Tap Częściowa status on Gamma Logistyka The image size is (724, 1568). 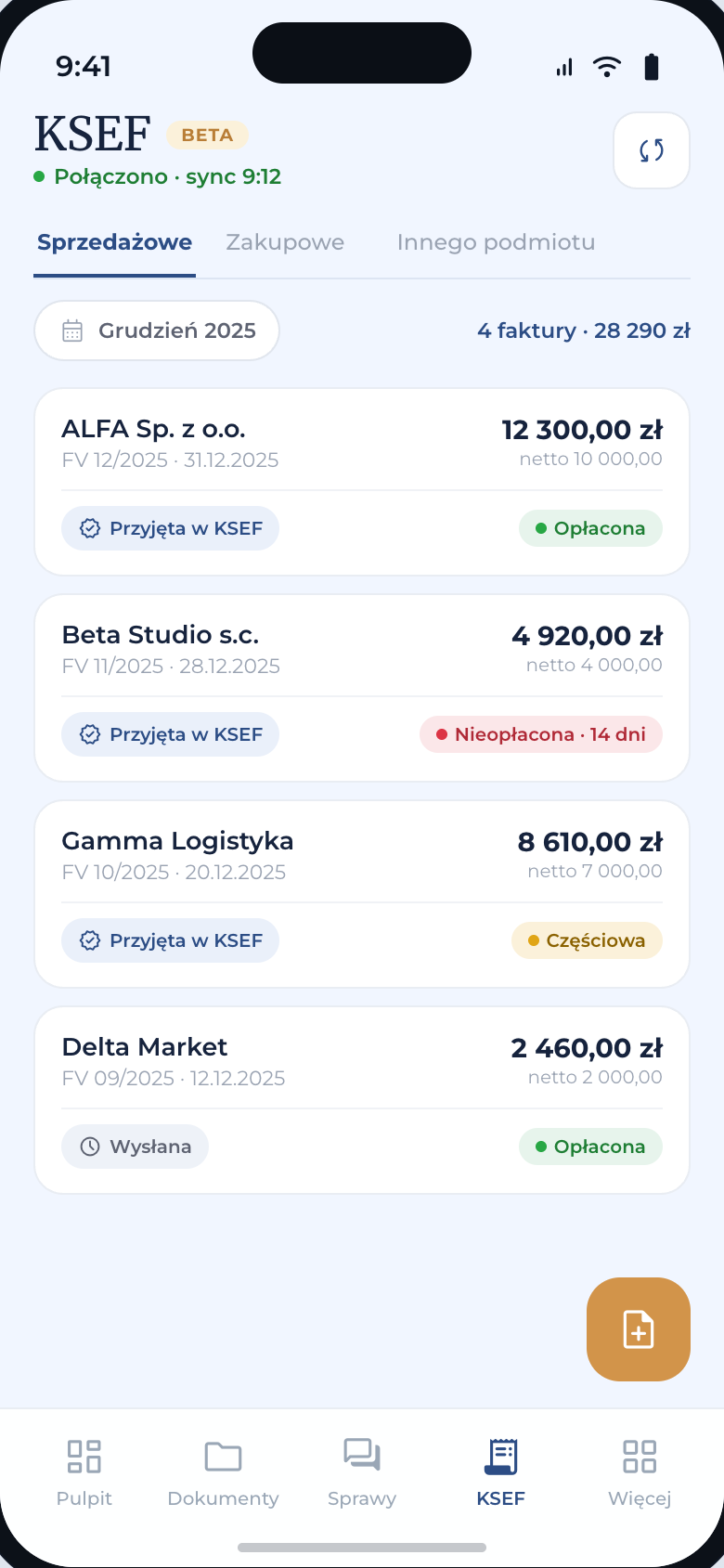(x=587, y=940)
